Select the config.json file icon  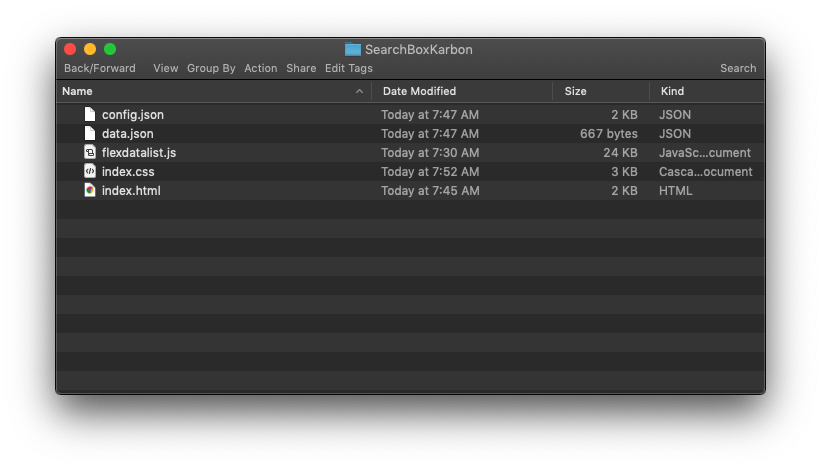click(x=90, y=114)
